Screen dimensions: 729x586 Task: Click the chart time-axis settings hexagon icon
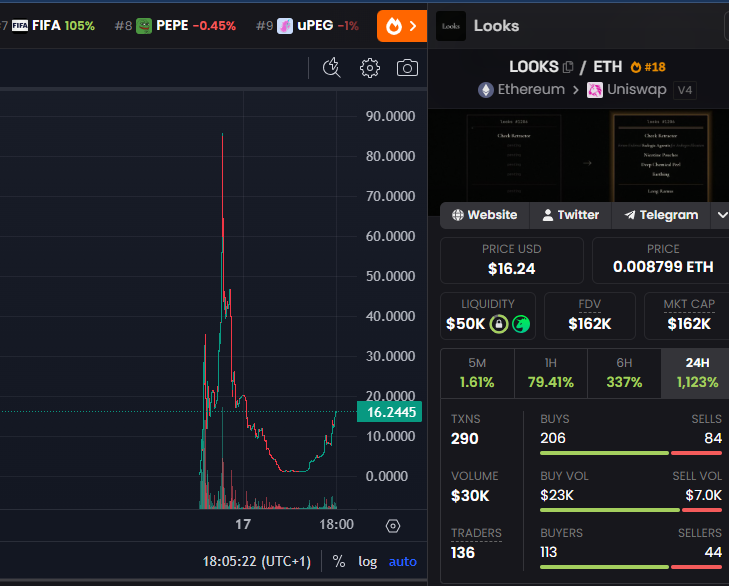393,526
